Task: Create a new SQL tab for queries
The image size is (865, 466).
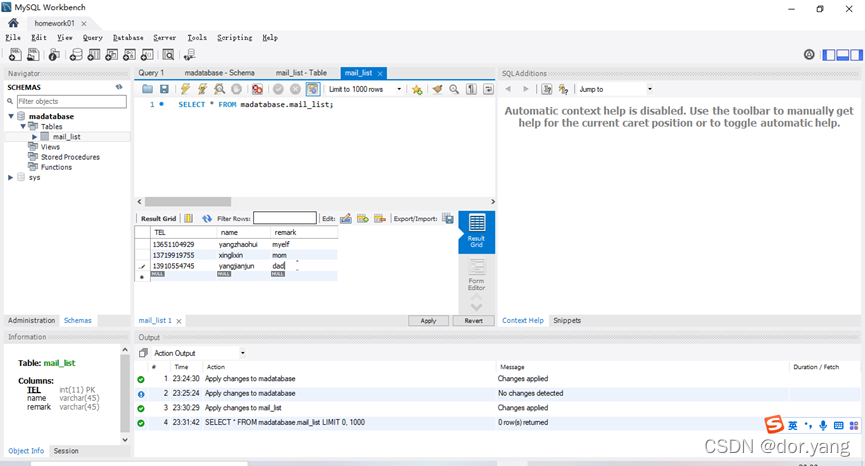Action: pyautogui.click(x=15, y=55)
